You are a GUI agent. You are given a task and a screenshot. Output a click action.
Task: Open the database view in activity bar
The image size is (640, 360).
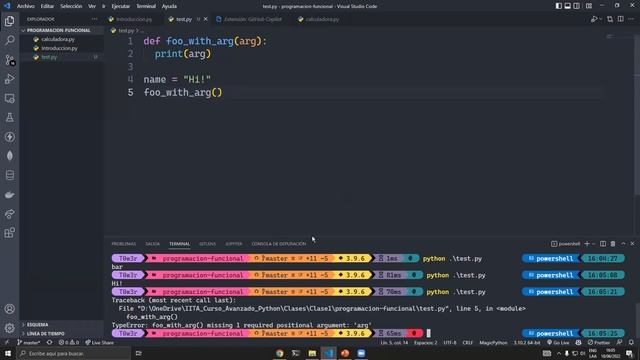pyautogui.click(x=9, y=175)
